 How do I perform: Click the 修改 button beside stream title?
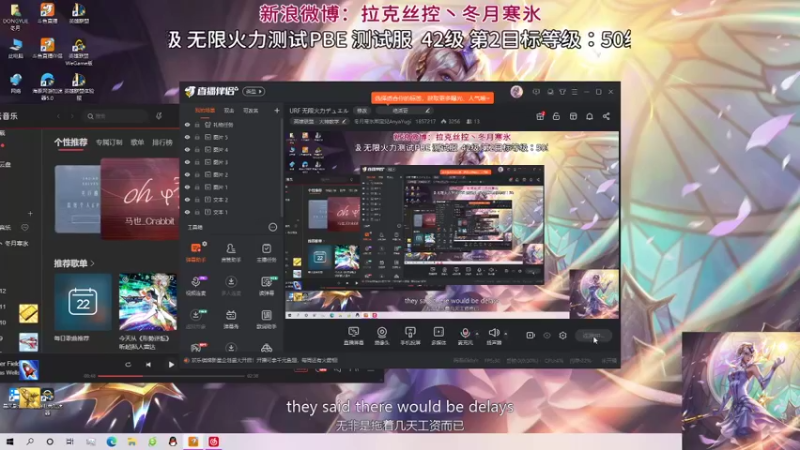(362, 110)
